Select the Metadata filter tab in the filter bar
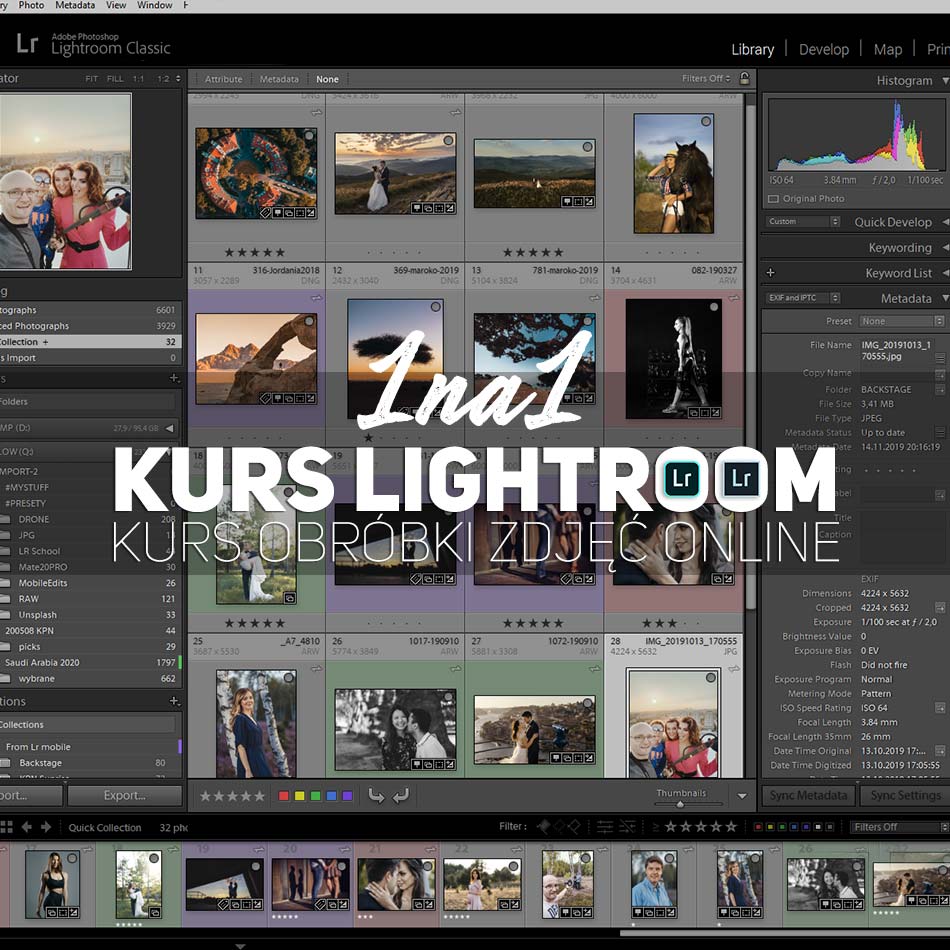Viewport: 950px width, 950px height. click(x=279, y=79)
